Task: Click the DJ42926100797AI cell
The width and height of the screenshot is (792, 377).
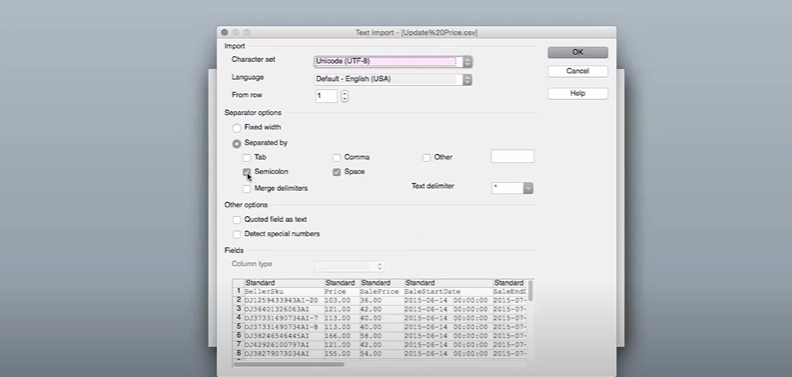Action: 284,345
